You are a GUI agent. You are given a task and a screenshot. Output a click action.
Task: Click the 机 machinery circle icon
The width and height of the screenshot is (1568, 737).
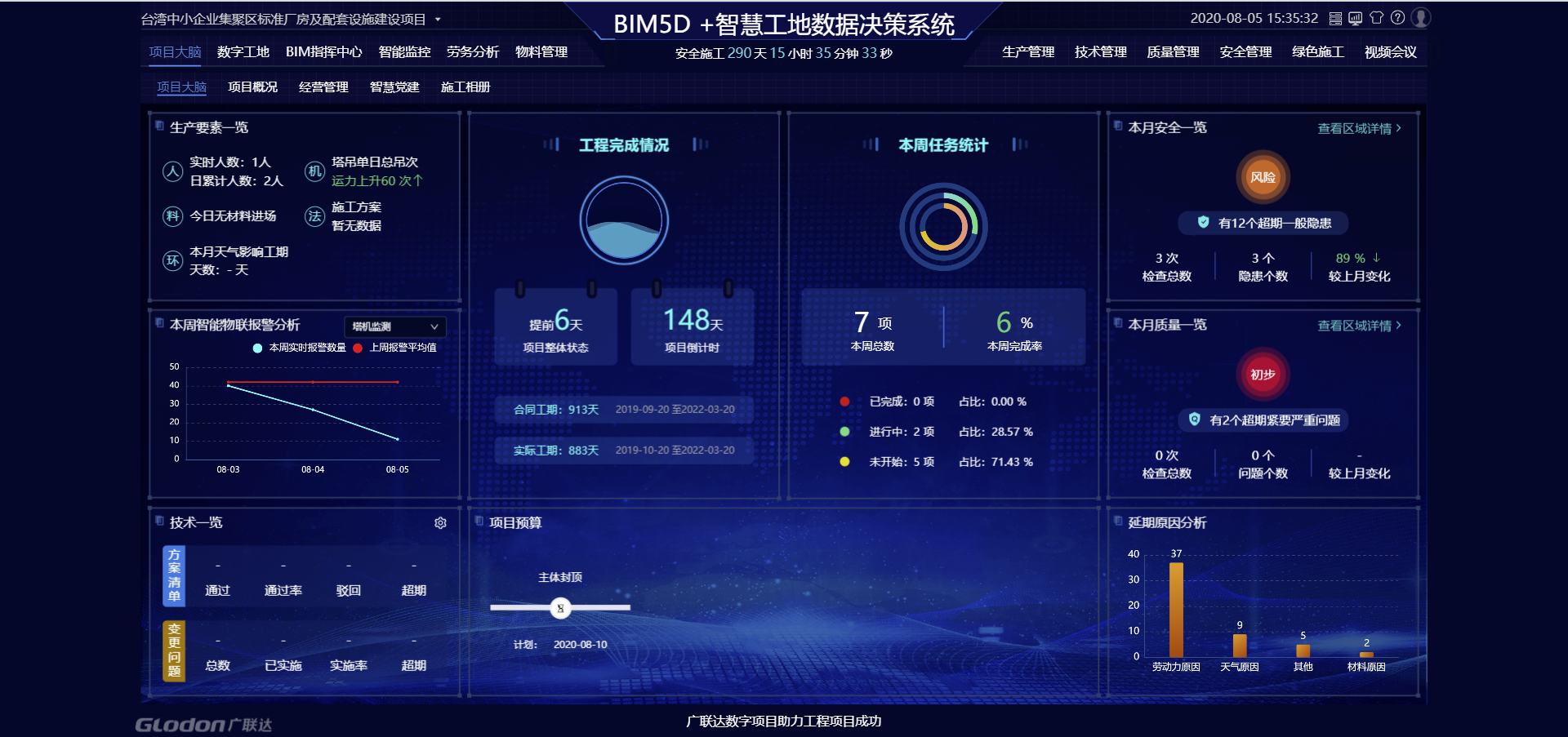pyautogui.click(x=314, y=171)
